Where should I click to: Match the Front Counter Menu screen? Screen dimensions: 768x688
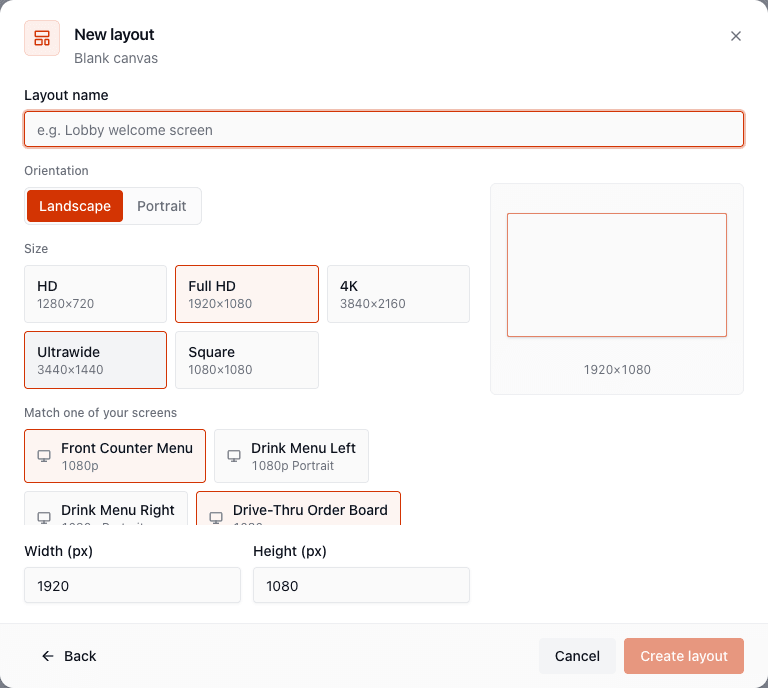point(115,456)
